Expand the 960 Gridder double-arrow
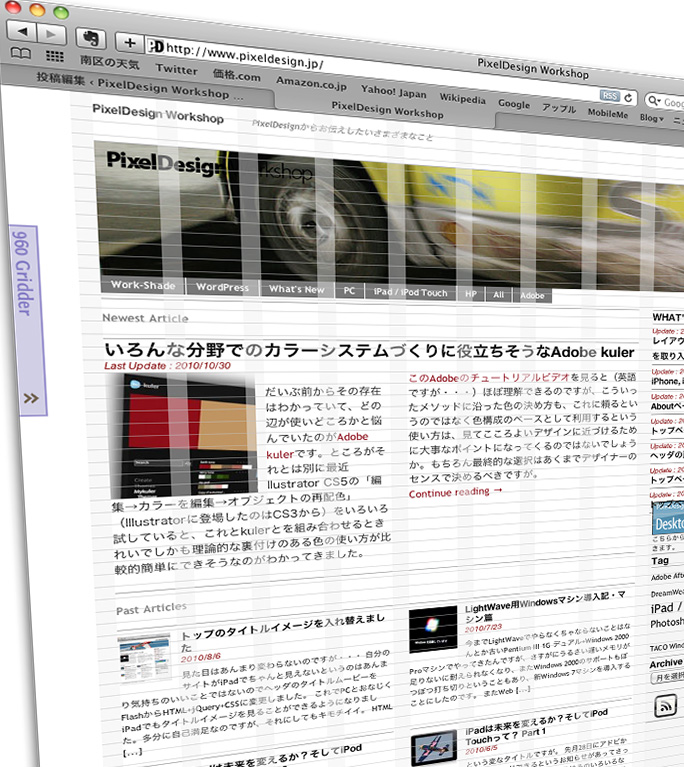This screenshot has height=767, width=684. pos(31,398)
